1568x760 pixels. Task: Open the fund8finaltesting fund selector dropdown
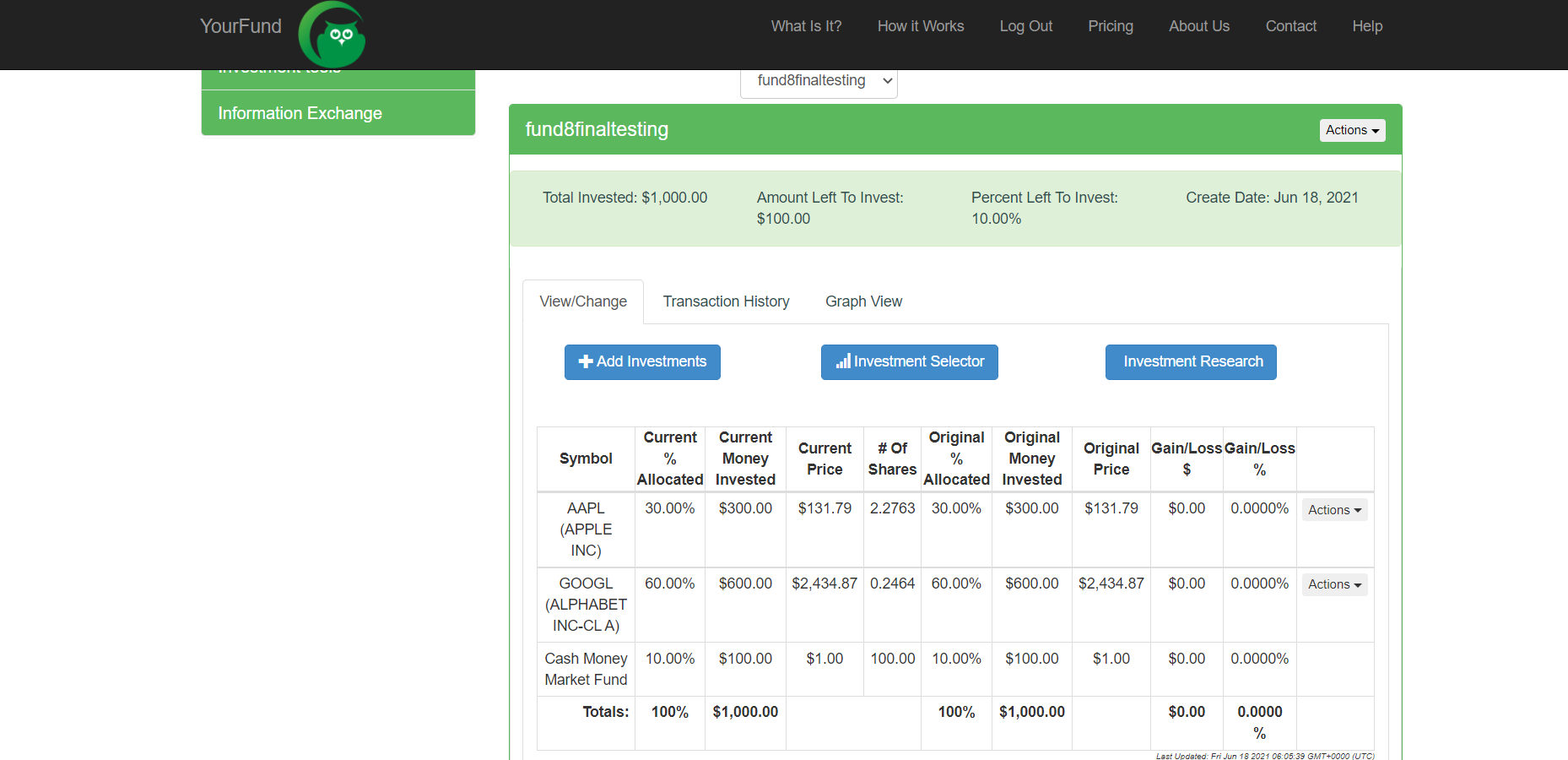[818, 80]
